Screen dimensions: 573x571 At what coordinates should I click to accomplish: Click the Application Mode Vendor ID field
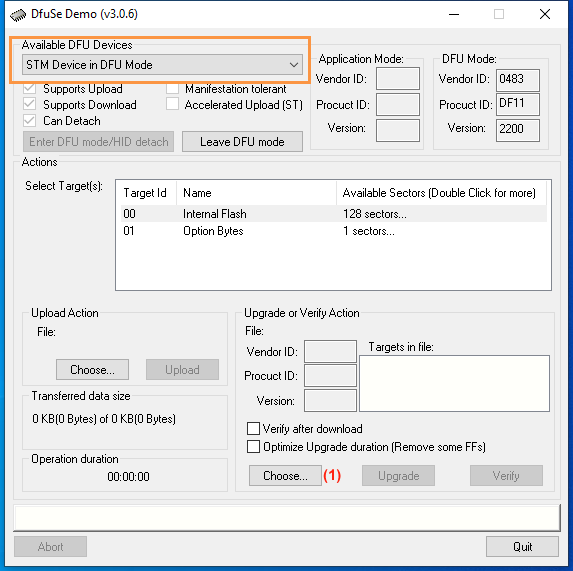(398, 78)
